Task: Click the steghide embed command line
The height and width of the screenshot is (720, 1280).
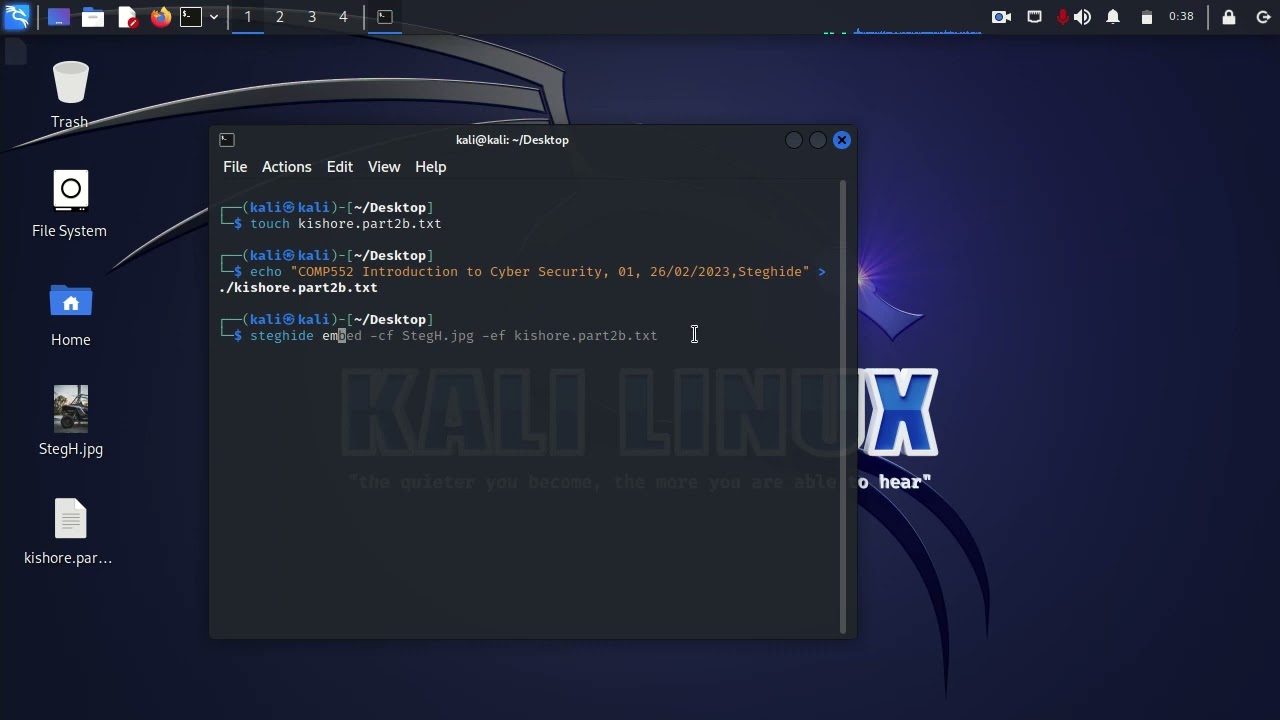Action: pos(454,336)
